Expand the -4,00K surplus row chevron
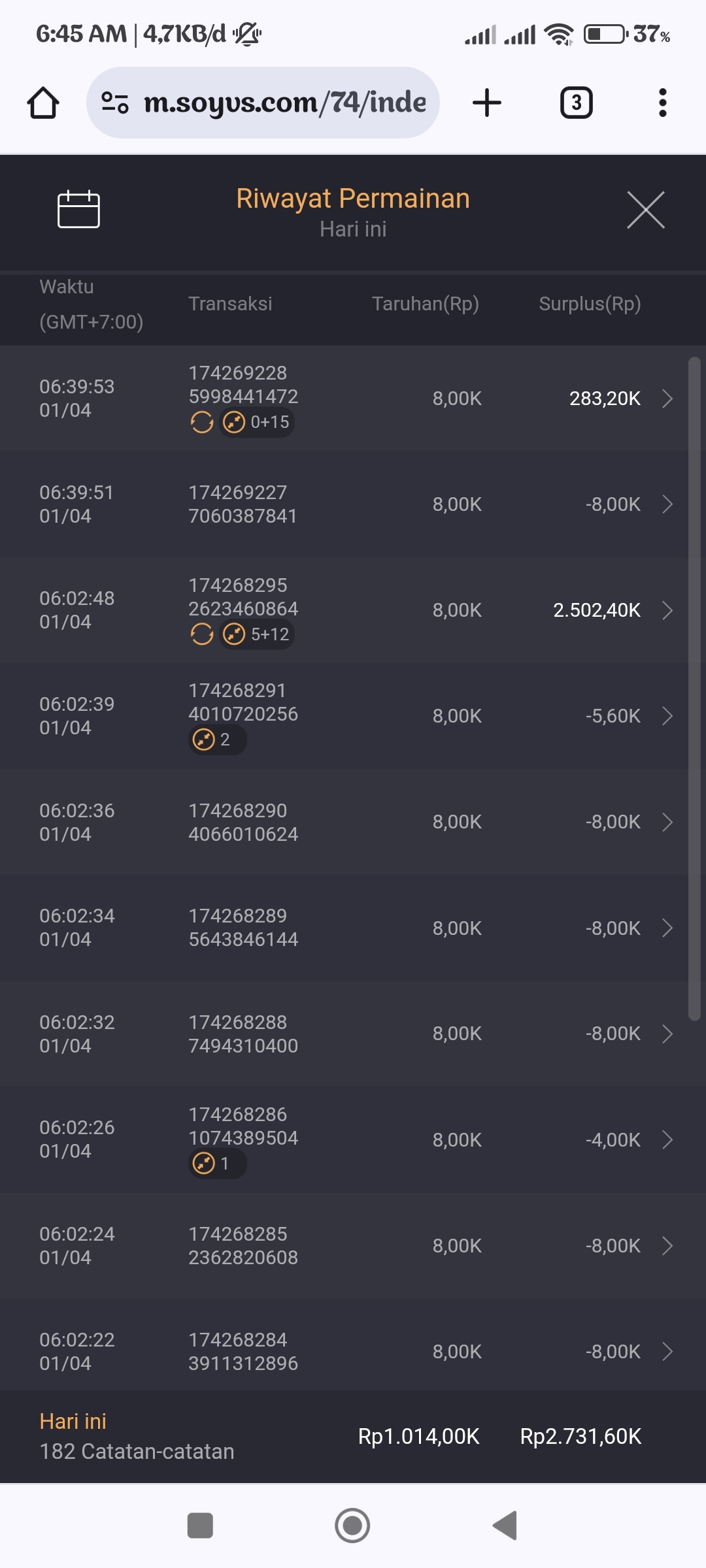The width and height of the screenshot is (706, 1568). pyautogui.click(x=667, y=1140)
